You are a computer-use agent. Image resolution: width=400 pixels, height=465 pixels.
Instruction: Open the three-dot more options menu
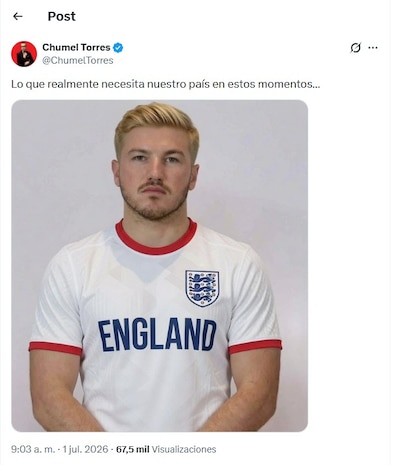[x=373, y=48]
